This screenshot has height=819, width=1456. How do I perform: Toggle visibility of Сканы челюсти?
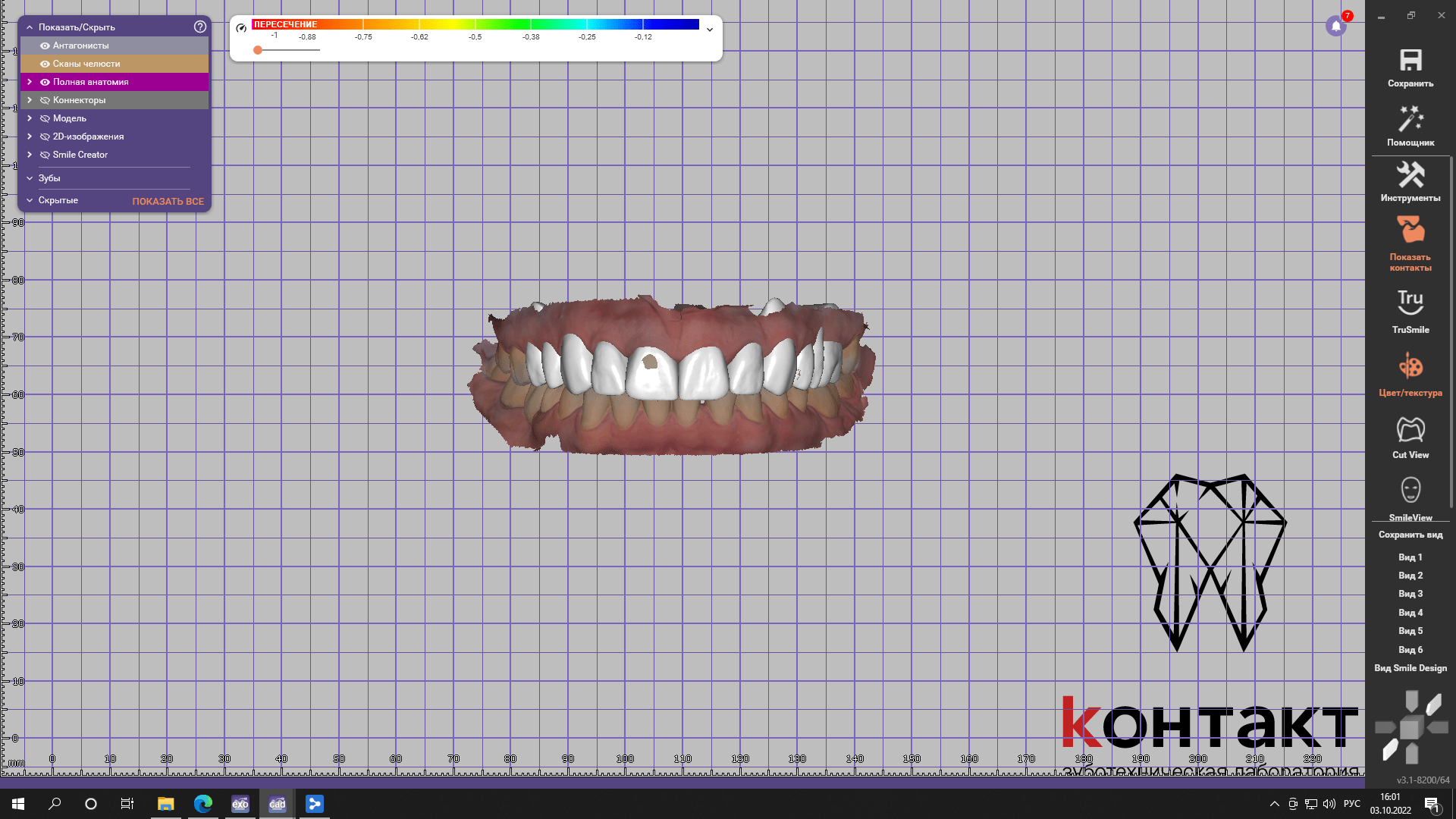45,64
